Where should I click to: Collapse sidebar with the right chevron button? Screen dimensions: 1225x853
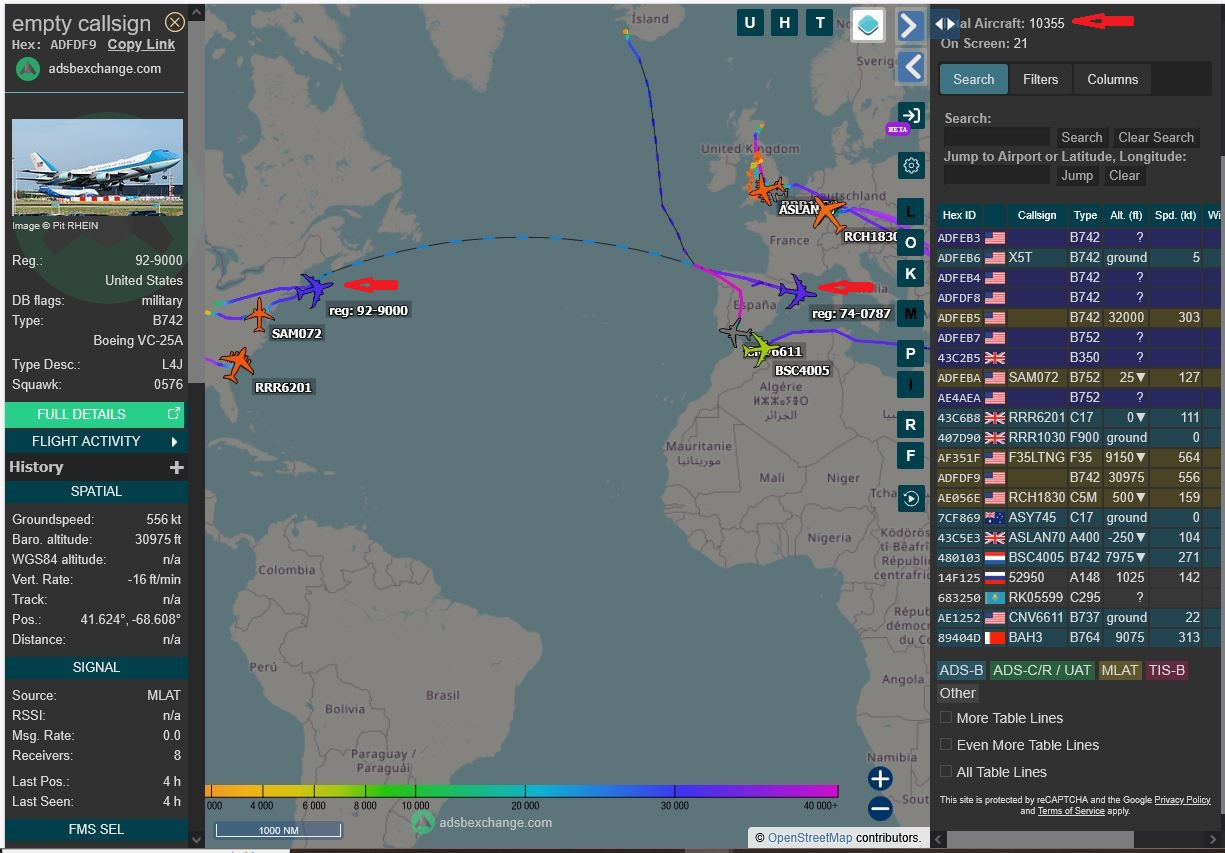(909, 25)
